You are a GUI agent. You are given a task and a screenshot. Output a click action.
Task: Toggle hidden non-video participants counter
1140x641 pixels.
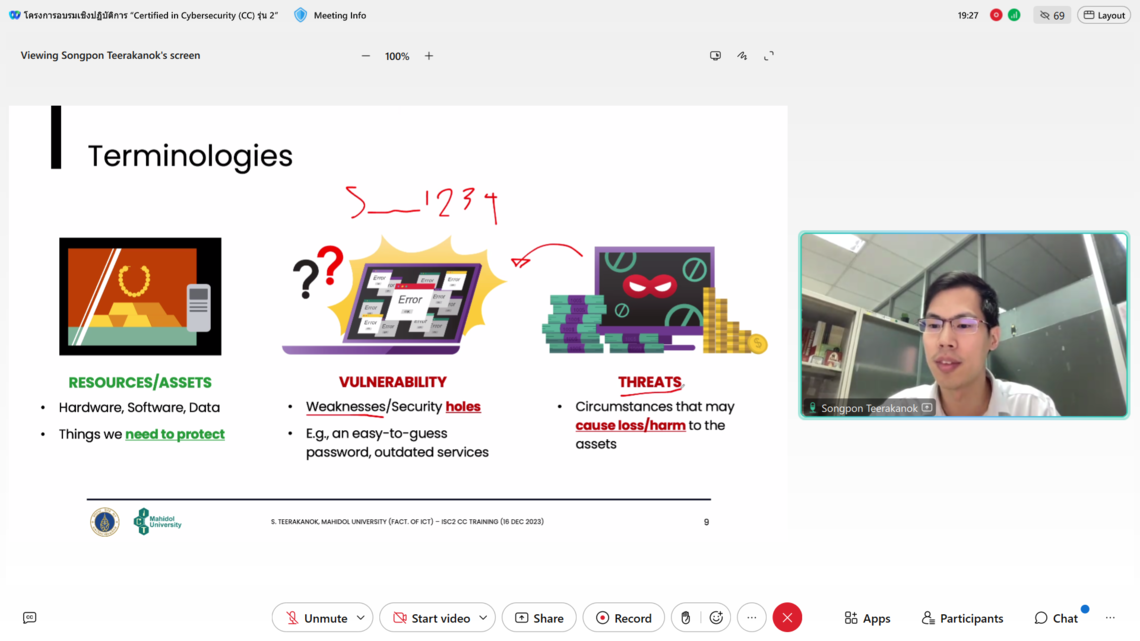pyautogui.click(x=1052, y=15)
